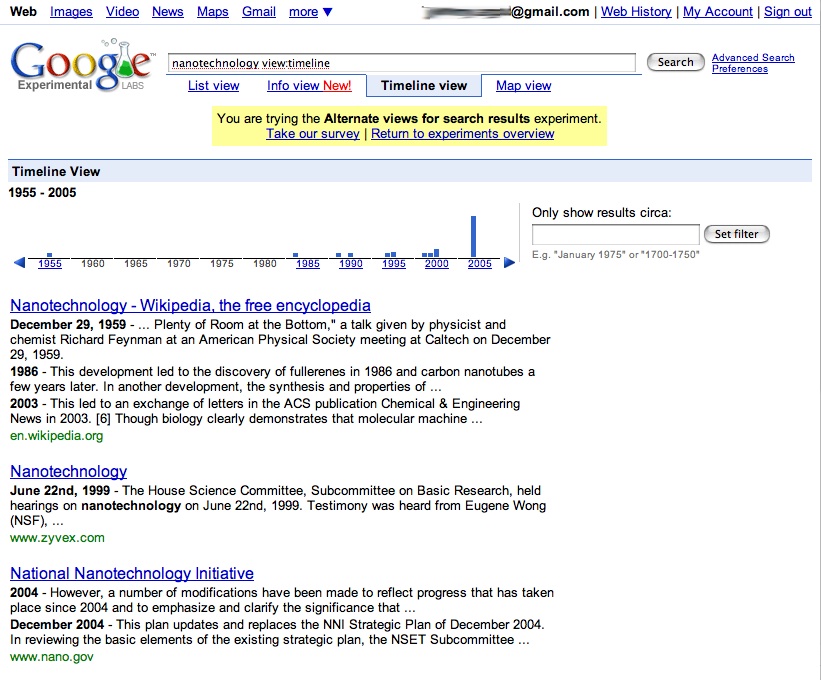821x680 pixels.
Task: Click the www.zyvex.com URL text
Action: coord(57,538)
